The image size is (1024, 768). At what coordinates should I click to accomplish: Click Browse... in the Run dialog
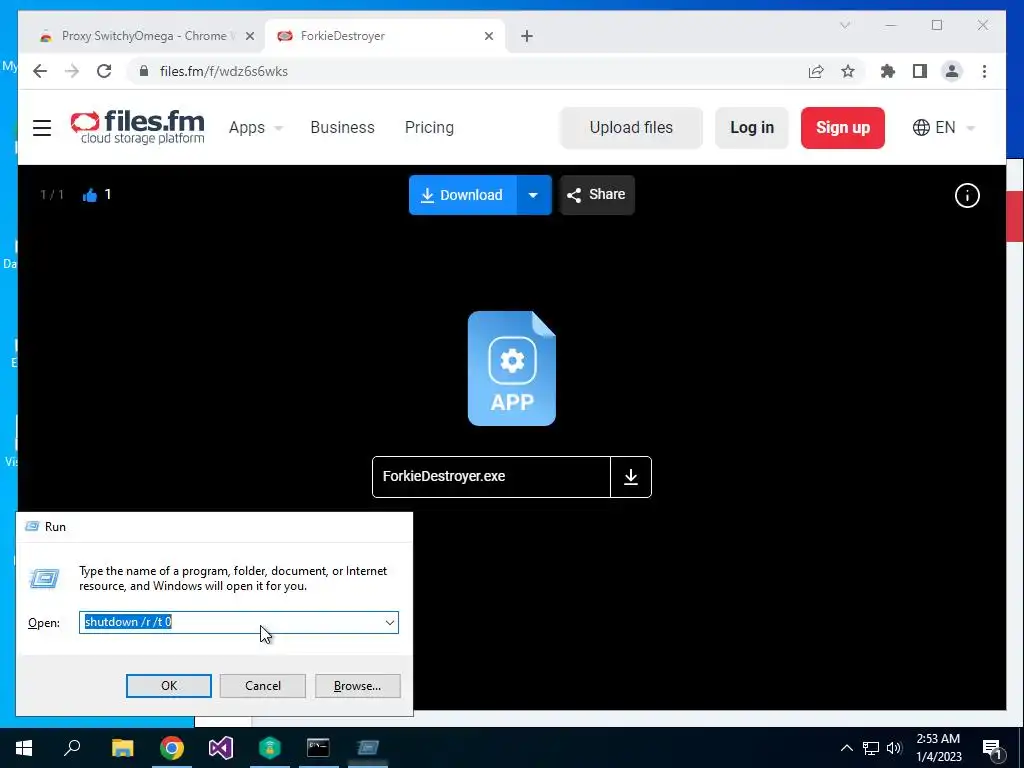coord(357,686)
